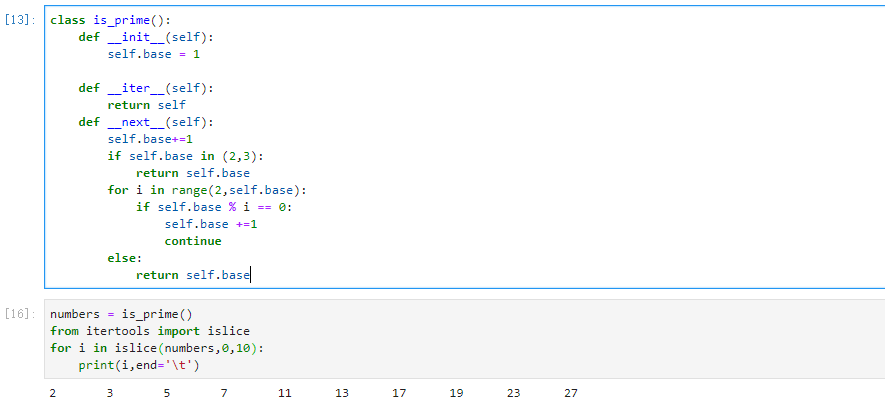Click the 'self.base+=1' statement
The width and height of the screenshot is (885, 403).
(x=150, y=139)
